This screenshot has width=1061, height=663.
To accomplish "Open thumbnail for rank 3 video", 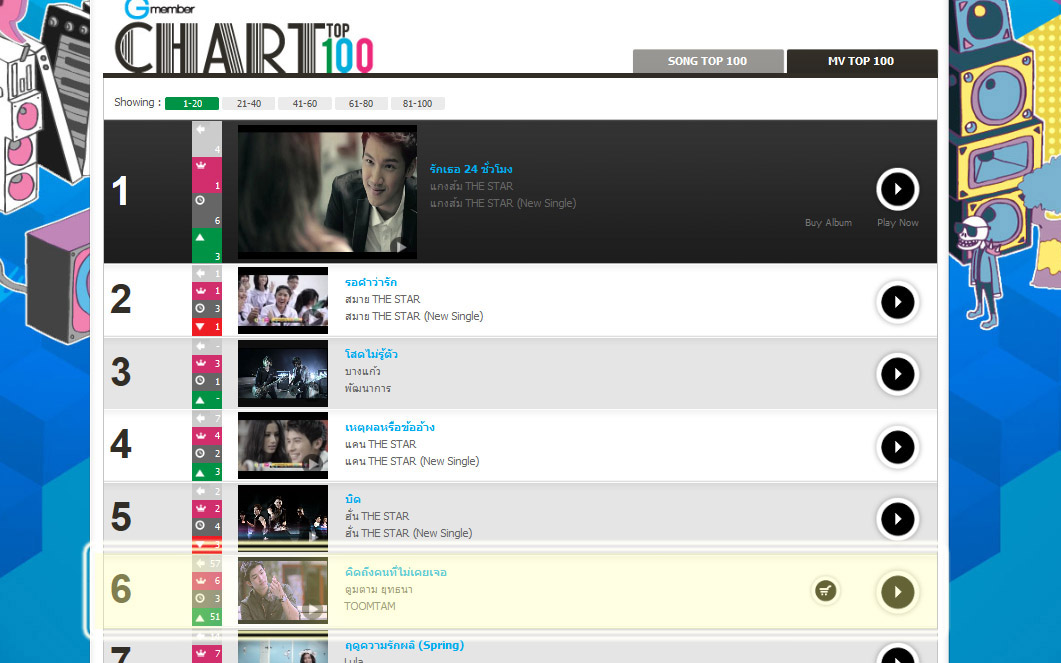I will point(283,373).
